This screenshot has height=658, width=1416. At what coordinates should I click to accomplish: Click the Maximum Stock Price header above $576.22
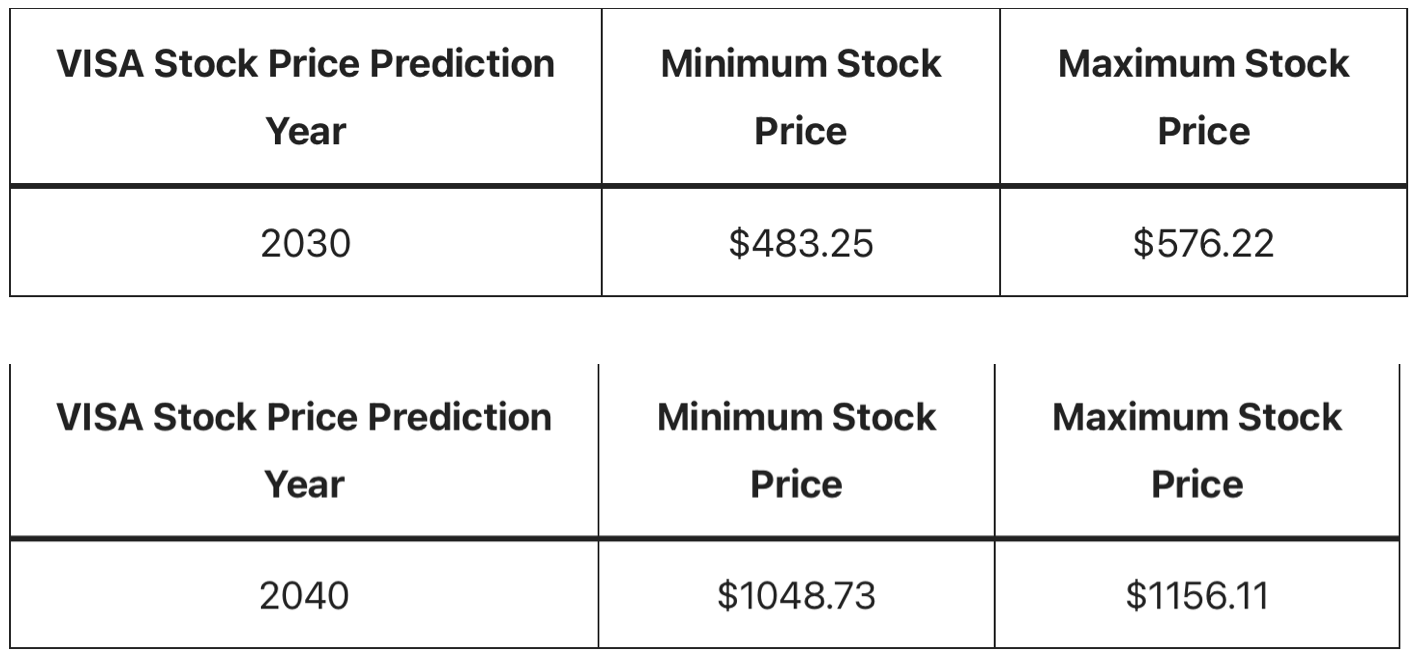pos(1203,97)
